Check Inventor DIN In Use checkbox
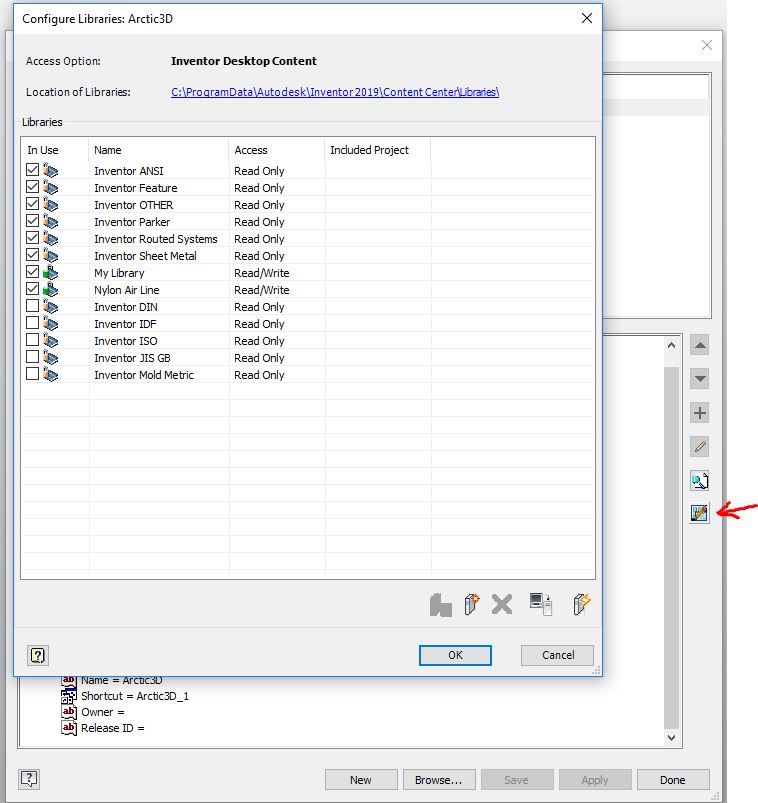Image resolution: width=758 pixels, height=803 pixels. pyautogui.click(x=32, y=306)
